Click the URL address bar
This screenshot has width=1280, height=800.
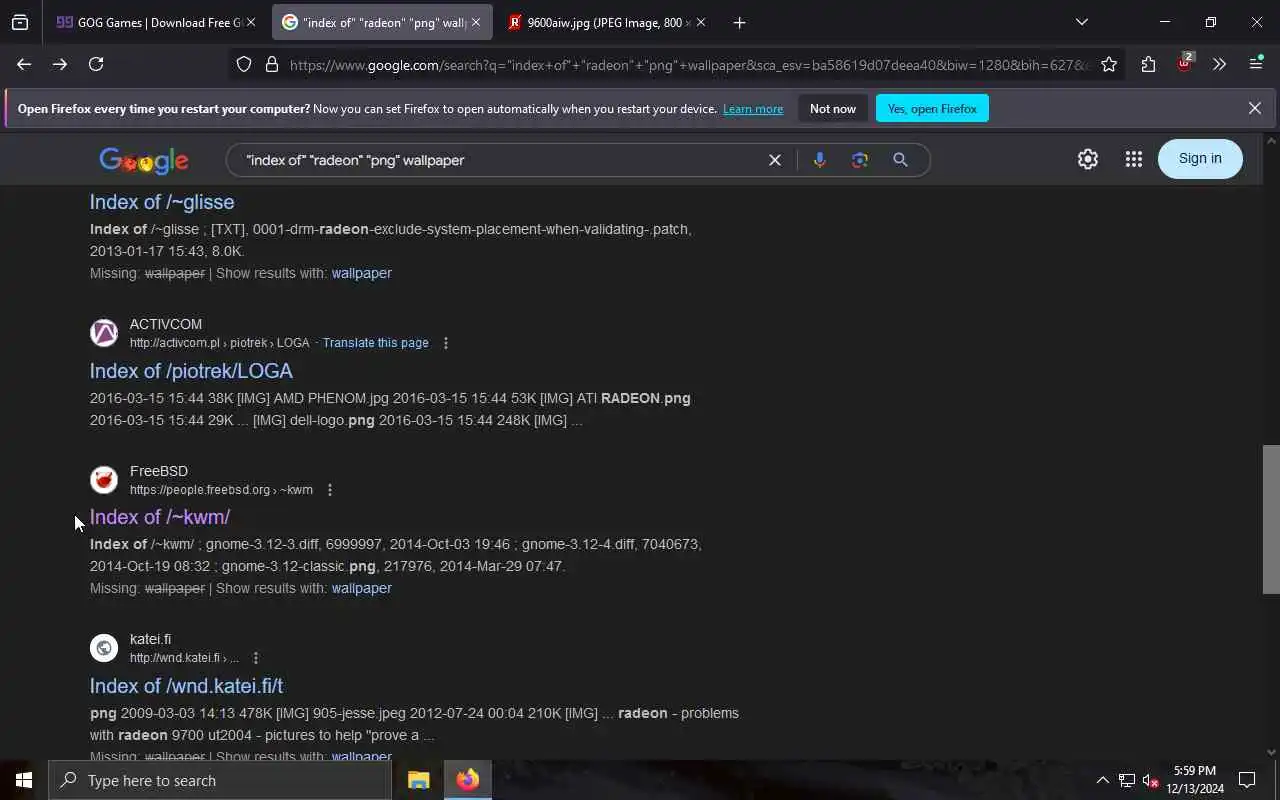688,64
